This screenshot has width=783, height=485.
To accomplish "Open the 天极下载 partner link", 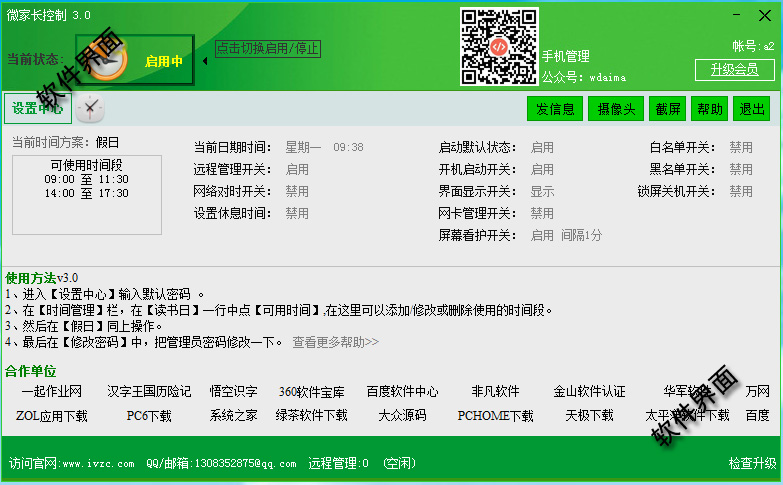I will click(x=589, y=415).
